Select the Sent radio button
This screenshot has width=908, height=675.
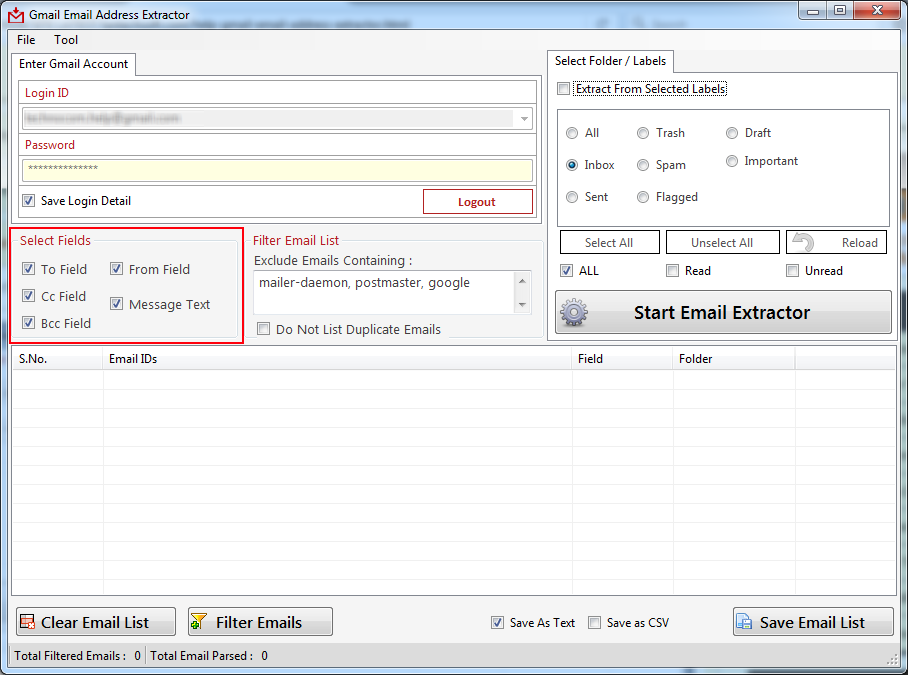coord(572,197)
